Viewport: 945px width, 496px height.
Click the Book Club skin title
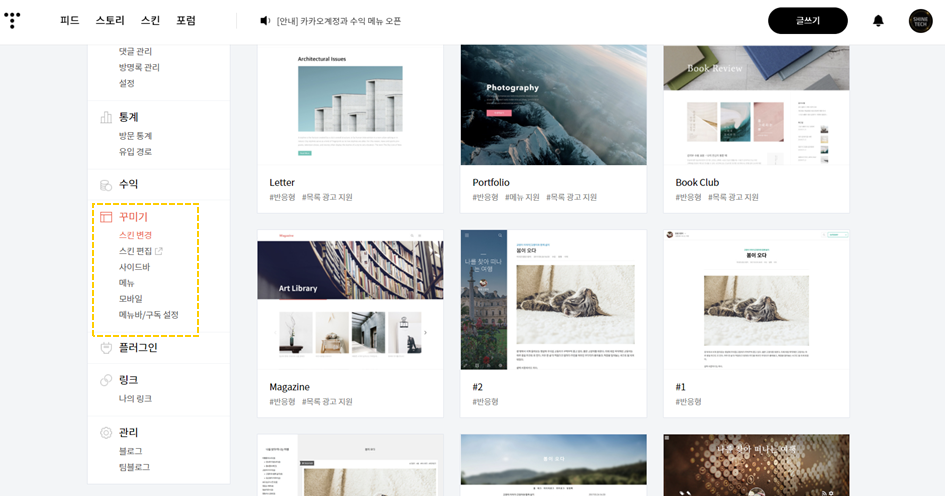click(x=697, y=182)
